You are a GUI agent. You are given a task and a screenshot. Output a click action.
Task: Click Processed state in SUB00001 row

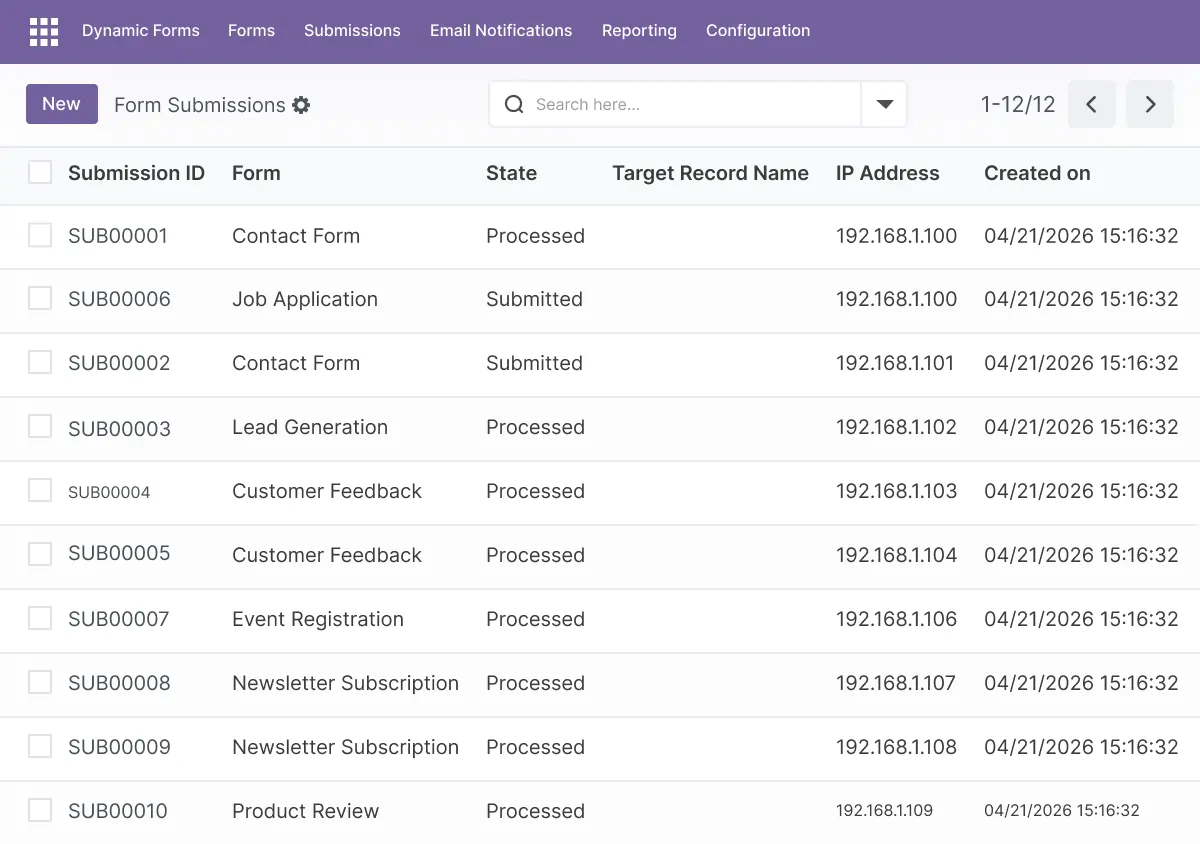[x=535, y=236]
